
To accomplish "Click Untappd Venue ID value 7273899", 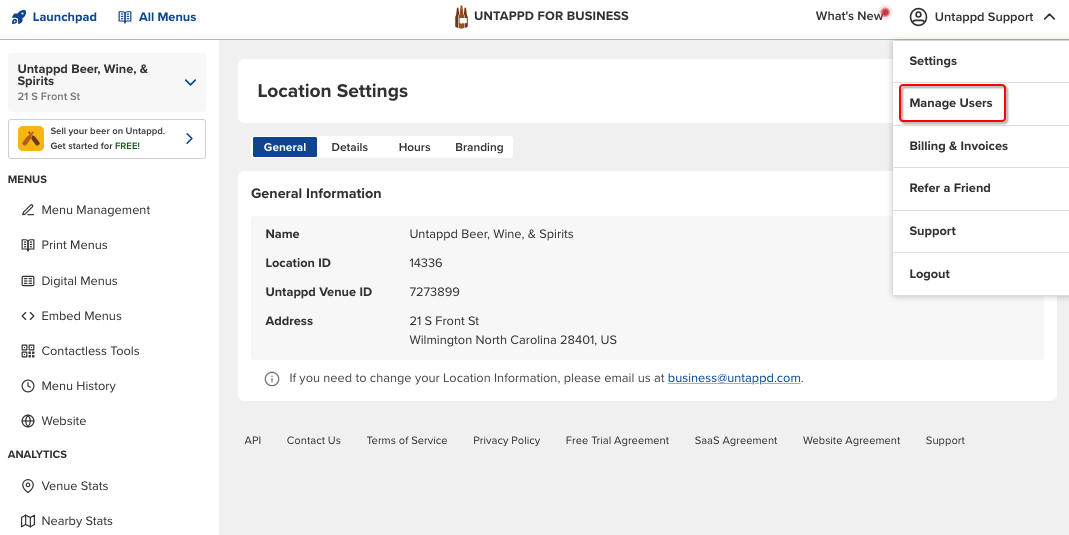I will point(434,292).
